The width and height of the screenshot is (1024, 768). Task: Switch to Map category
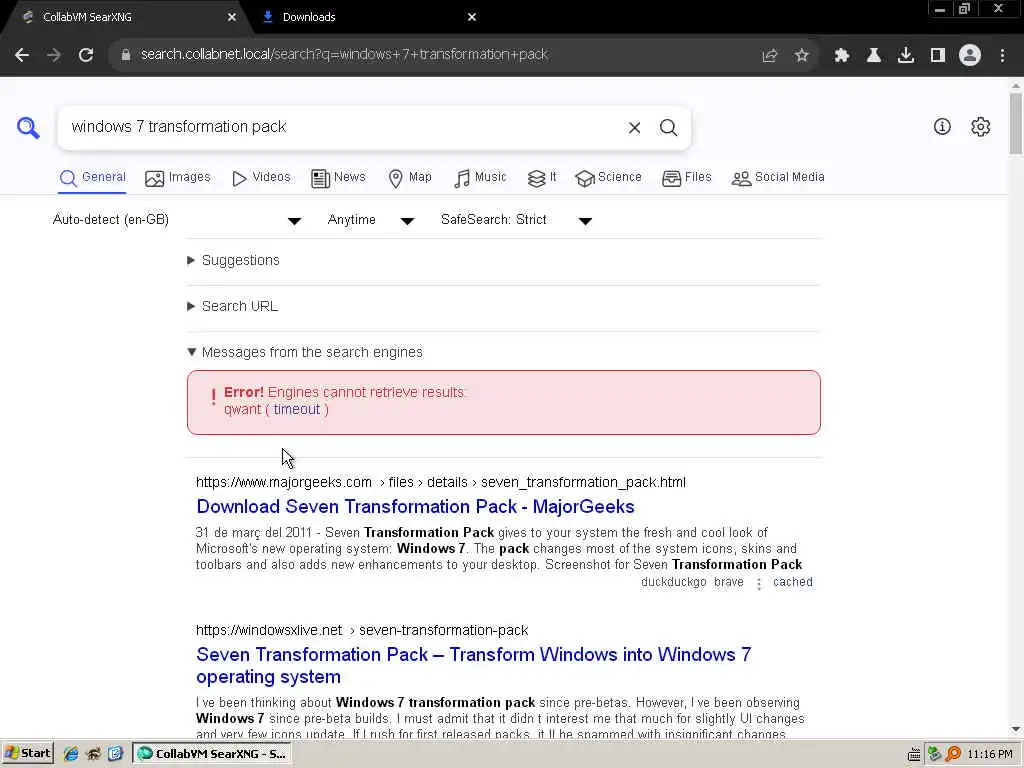point(410,178)
